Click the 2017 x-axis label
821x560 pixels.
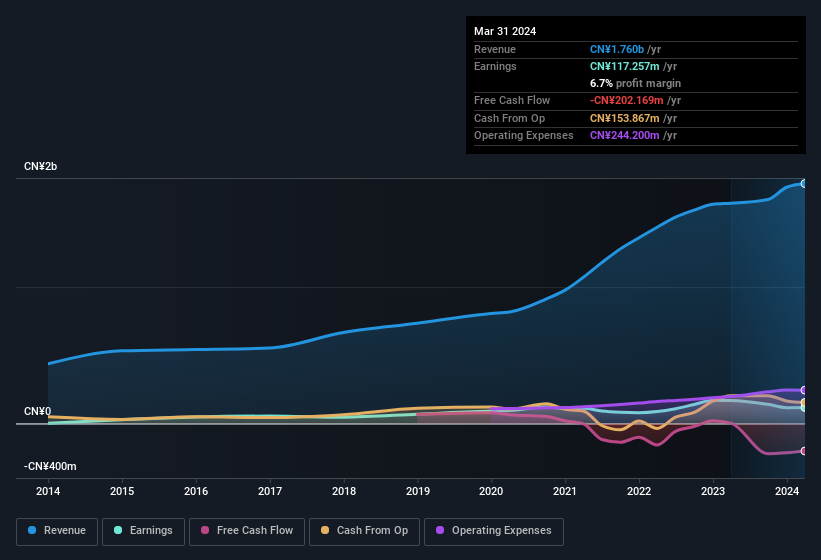(x=270, y=491)
